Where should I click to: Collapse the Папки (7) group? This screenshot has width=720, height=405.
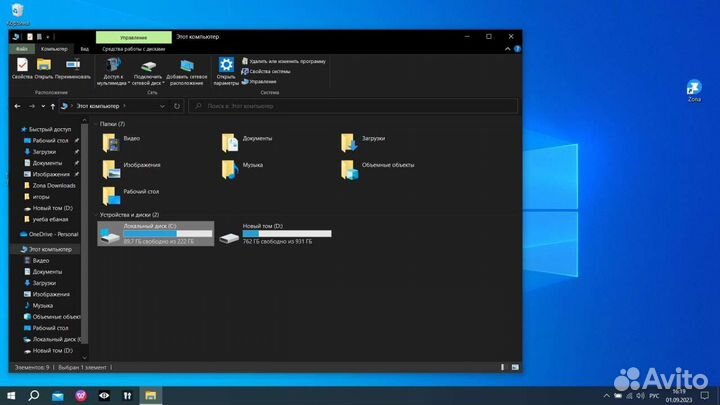(96, 124)
